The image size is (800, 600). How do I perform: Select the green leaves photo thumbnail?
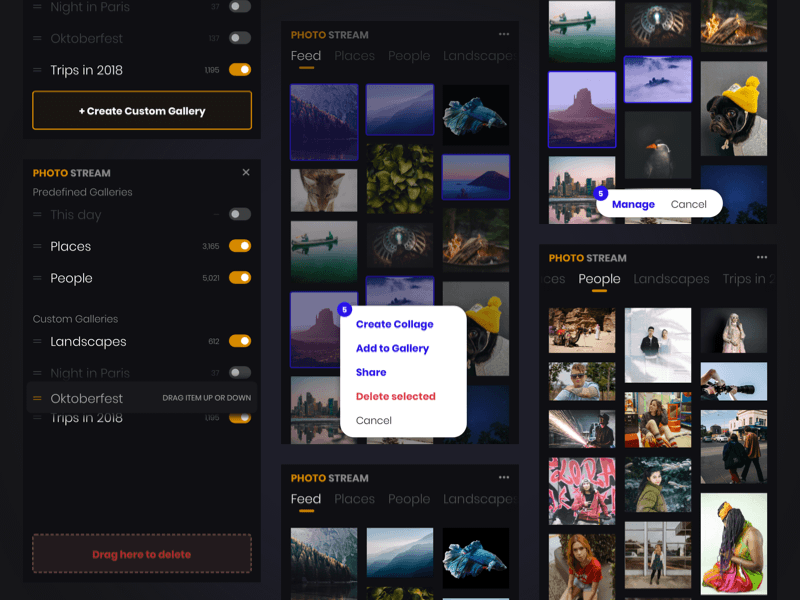click(x=400, y=179)
